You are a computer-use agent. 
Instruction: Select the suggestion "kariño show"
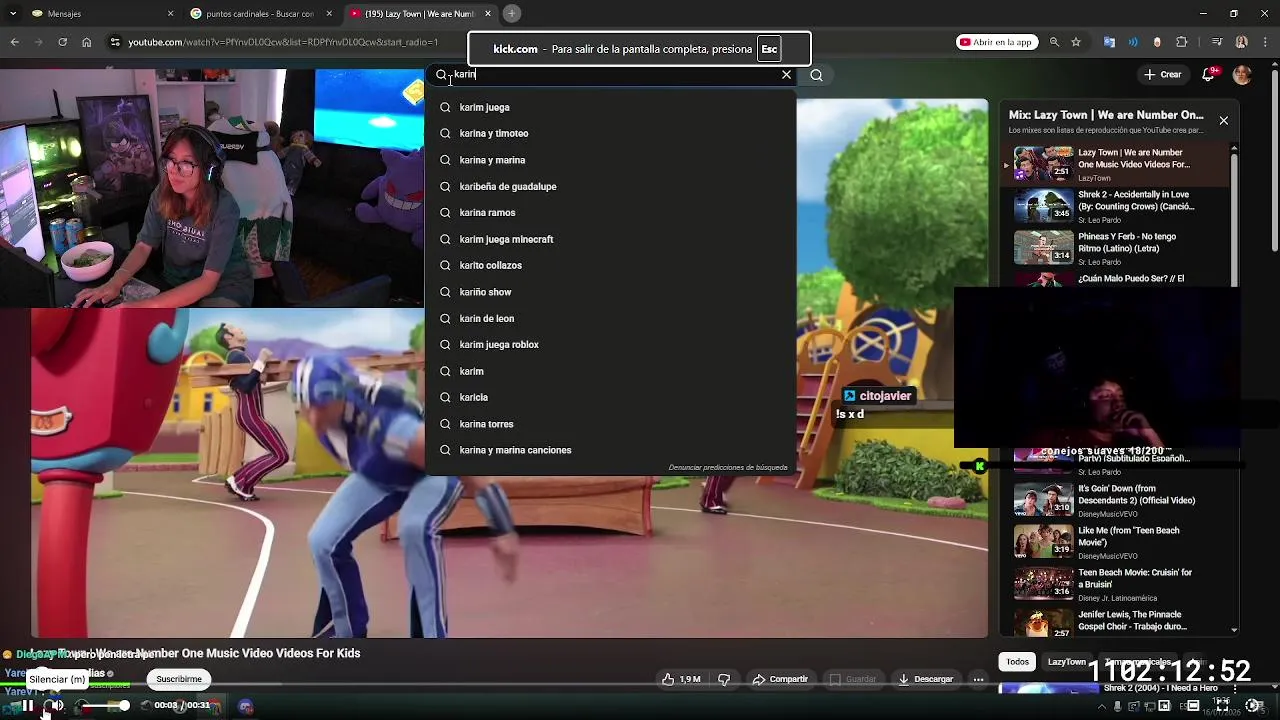(610, 292)
